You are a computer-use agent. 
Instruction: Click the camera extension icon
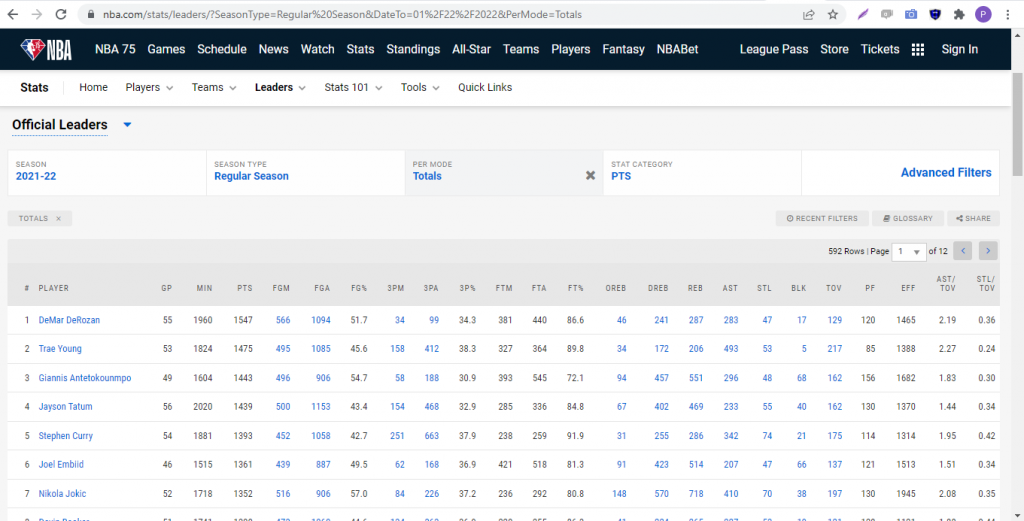[911, 14]
